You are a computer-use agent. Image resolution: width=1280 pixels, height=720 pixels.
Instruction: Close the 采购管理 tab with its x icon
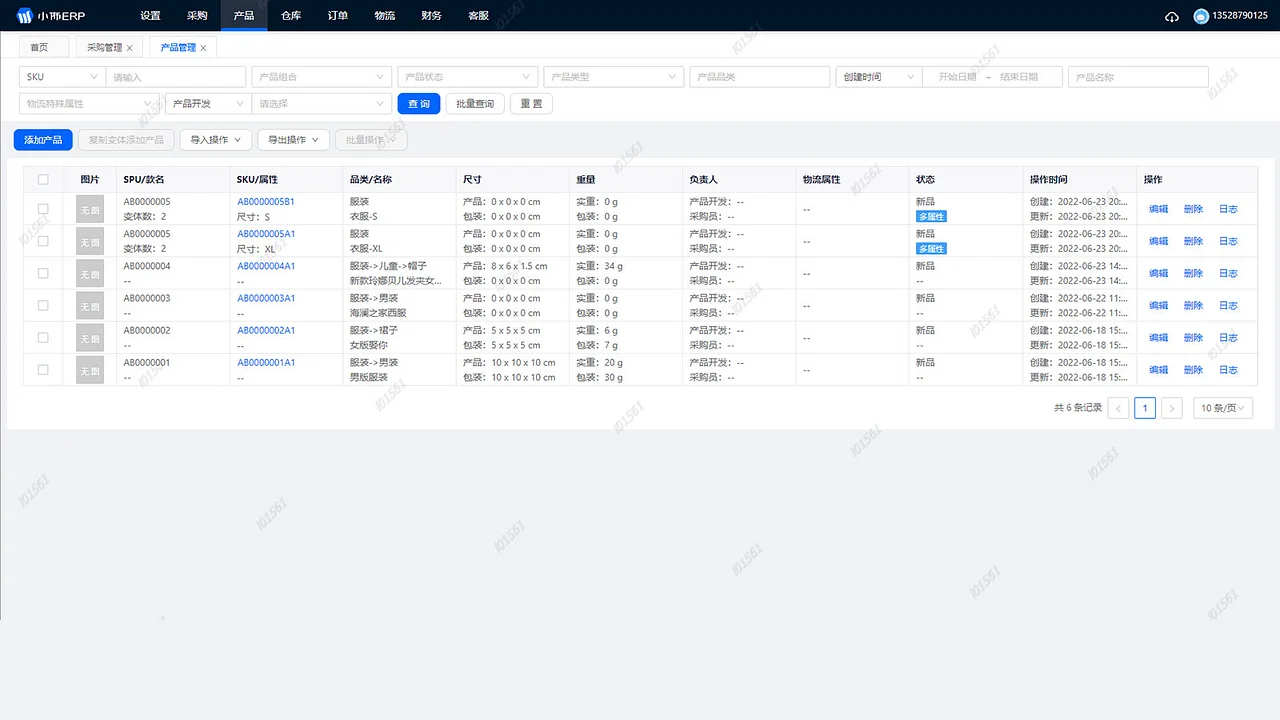(129, 46)
